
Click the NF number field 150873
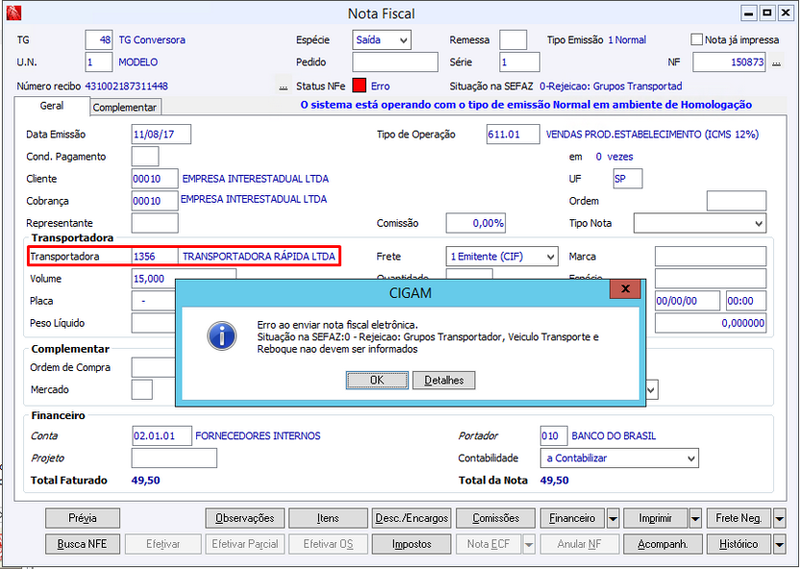pyautogui.click(x=729, y=62)
